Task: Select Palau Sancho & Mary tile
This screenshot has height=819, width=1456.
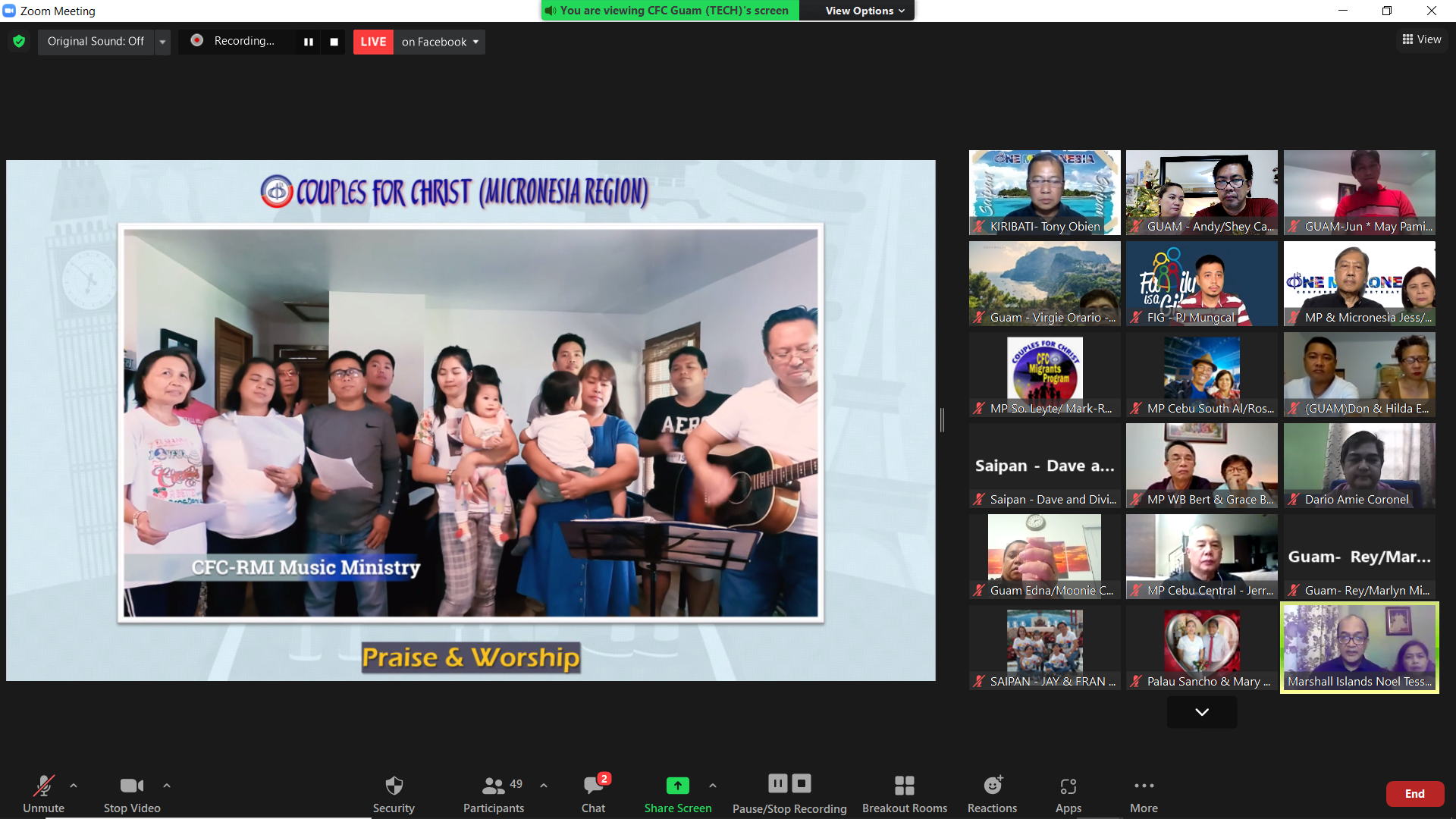Action: [1202, 648]
